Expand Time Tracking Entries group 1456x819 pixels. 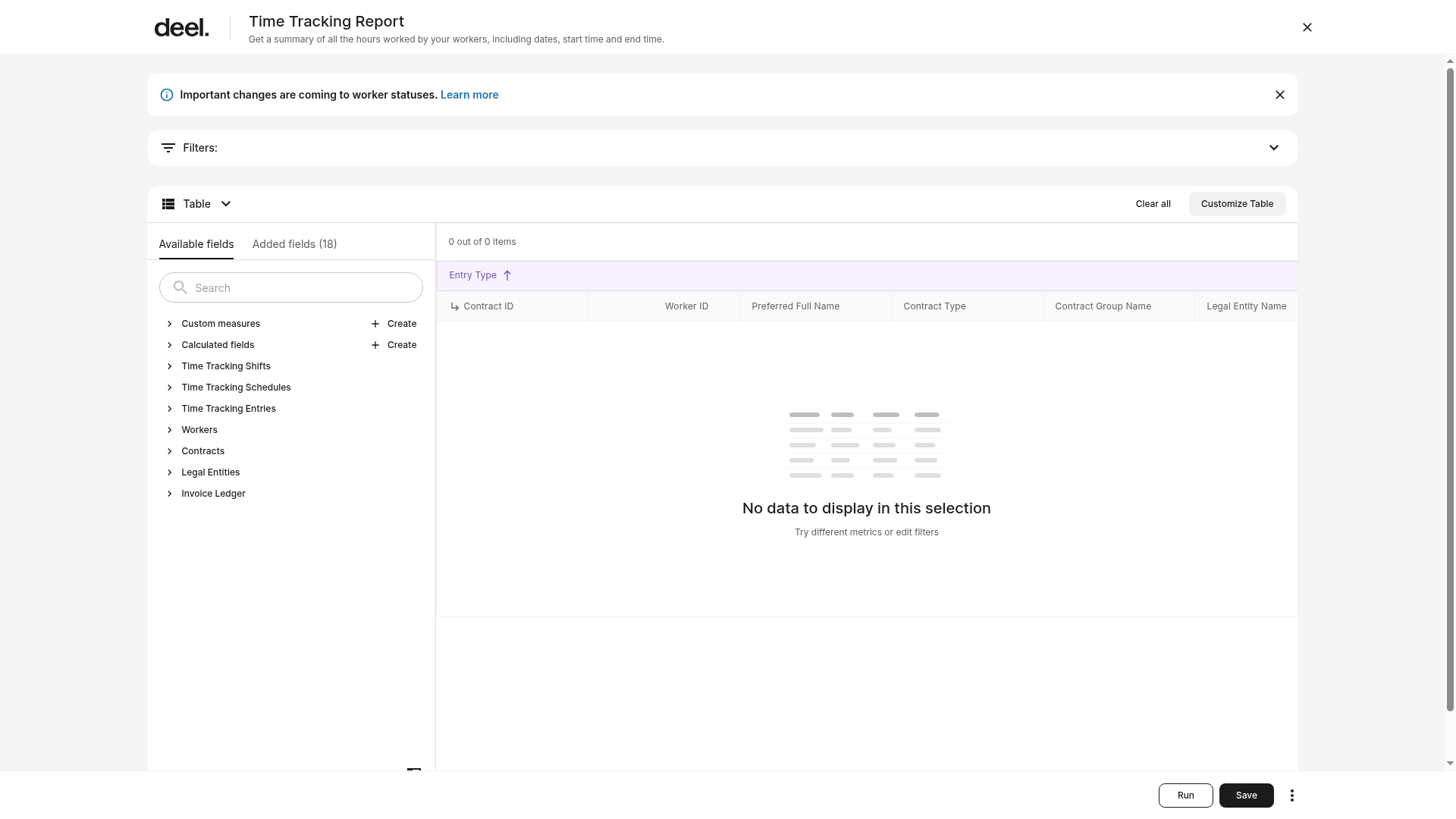tap(169, 409)
